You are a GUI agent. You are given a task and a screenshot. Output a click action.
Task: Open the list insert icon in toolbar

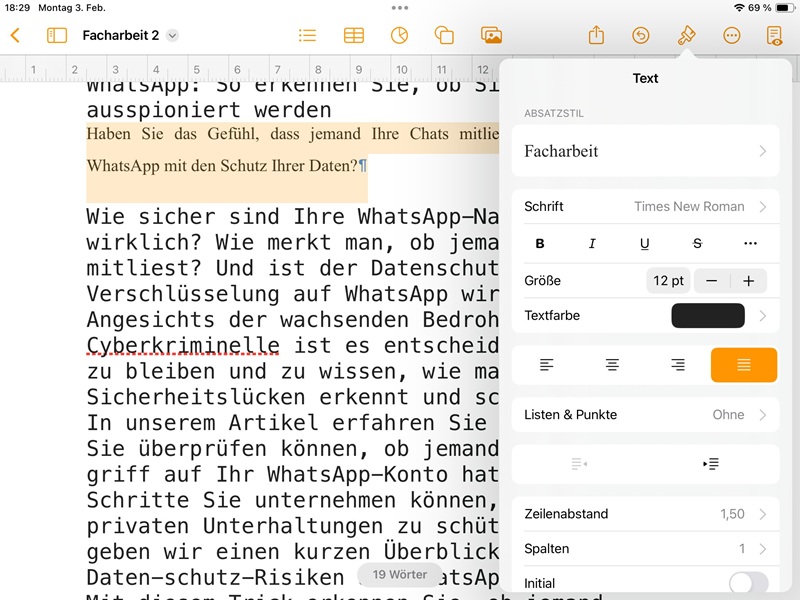[x=307, y=35]
